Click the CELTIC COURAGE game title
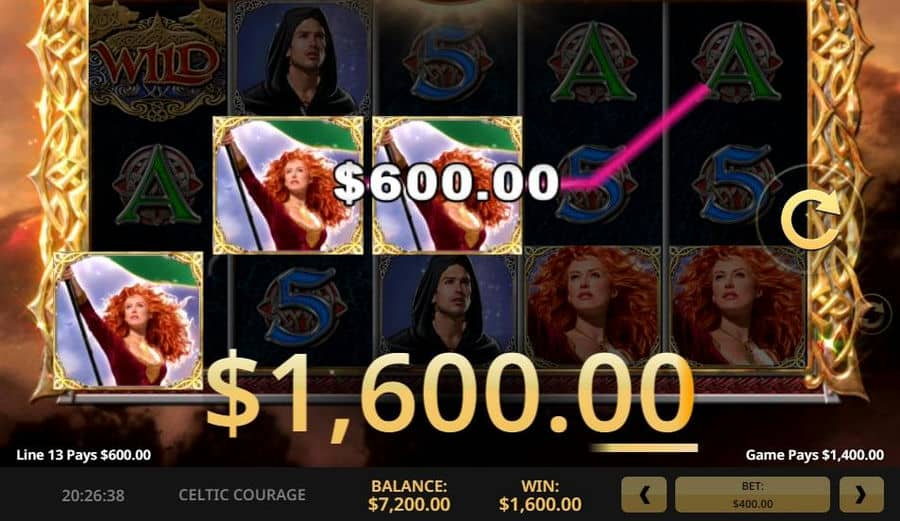 tap(242, 495)
